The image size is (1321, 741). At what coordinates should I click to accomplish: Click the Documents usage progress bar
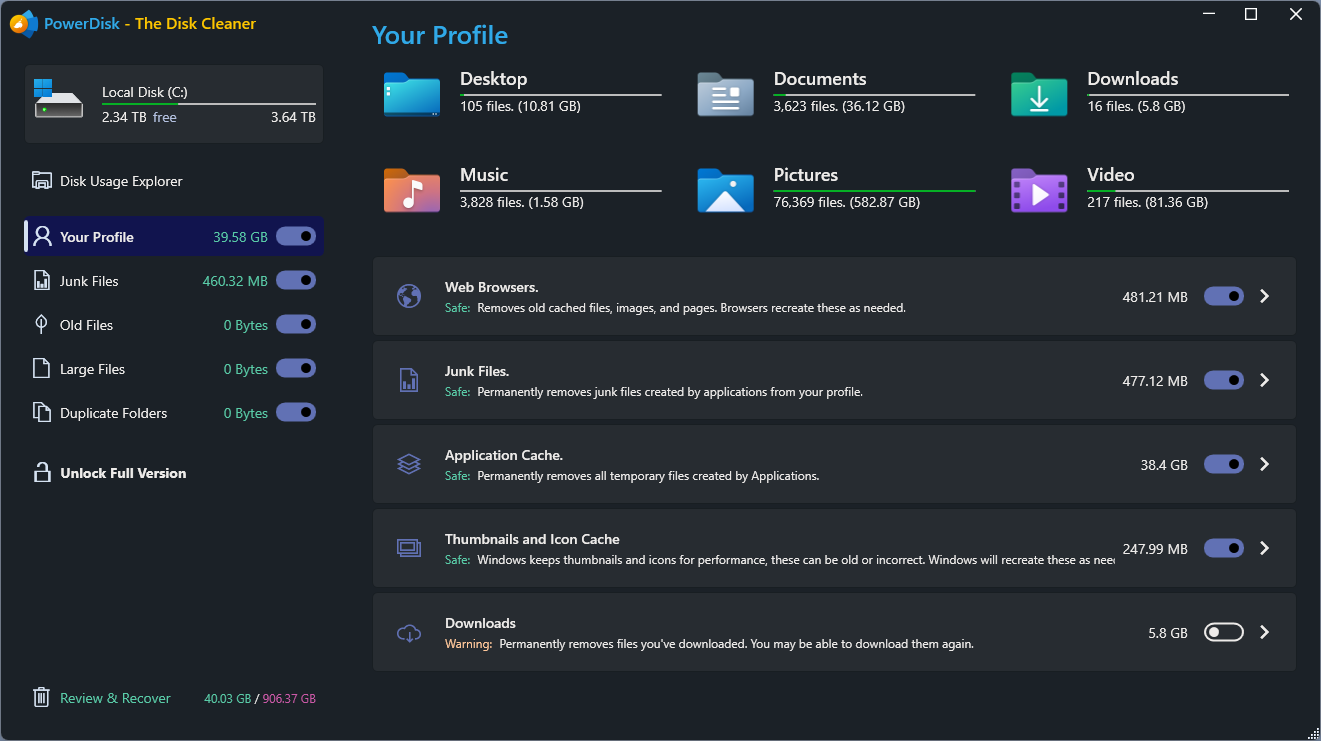coord(874,94)
